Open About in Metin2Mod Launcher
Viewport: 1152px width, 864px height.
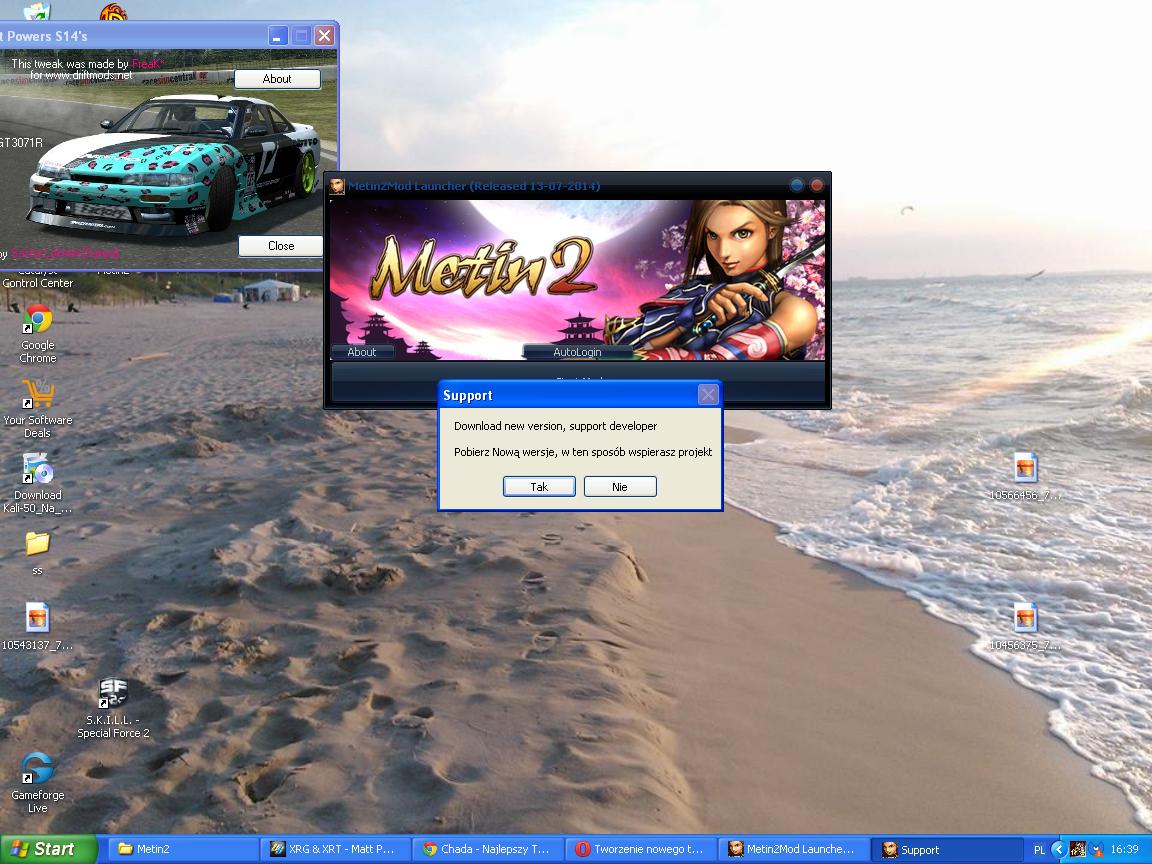click(x=361, y=352)
